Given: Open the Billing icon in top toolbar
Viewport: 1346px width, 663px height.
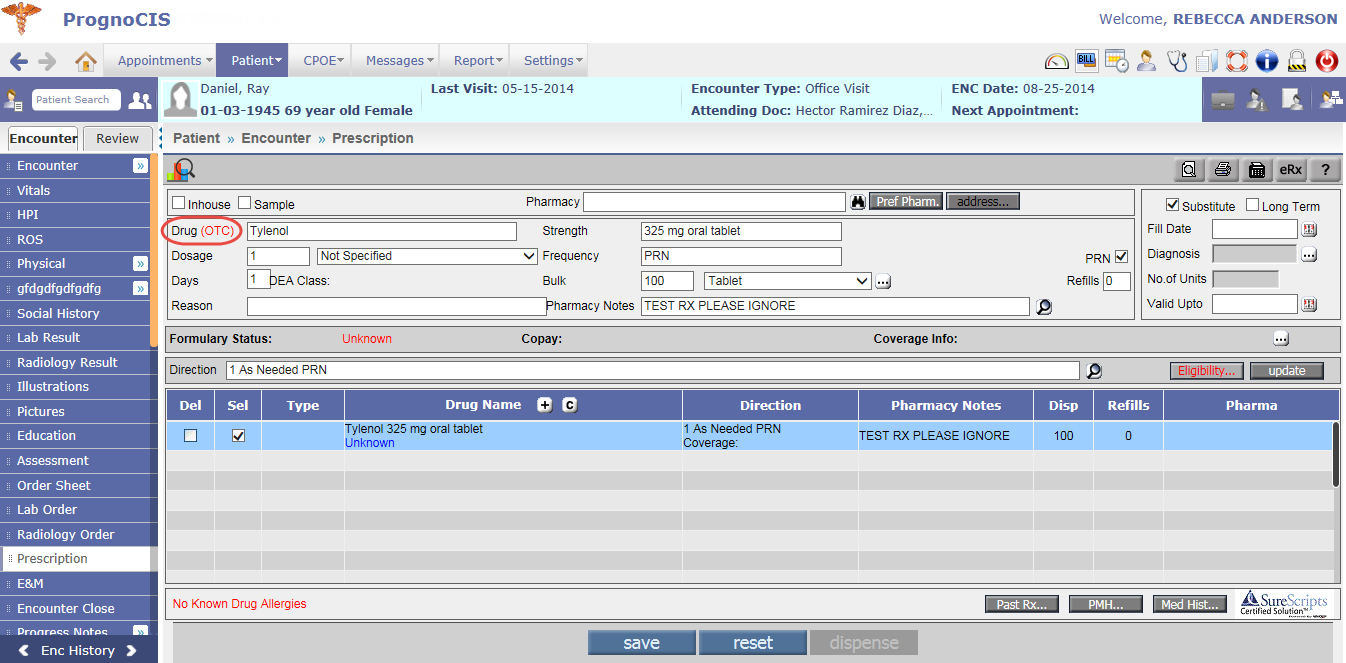Looking at the screenshot, I should pos(1086,61).
